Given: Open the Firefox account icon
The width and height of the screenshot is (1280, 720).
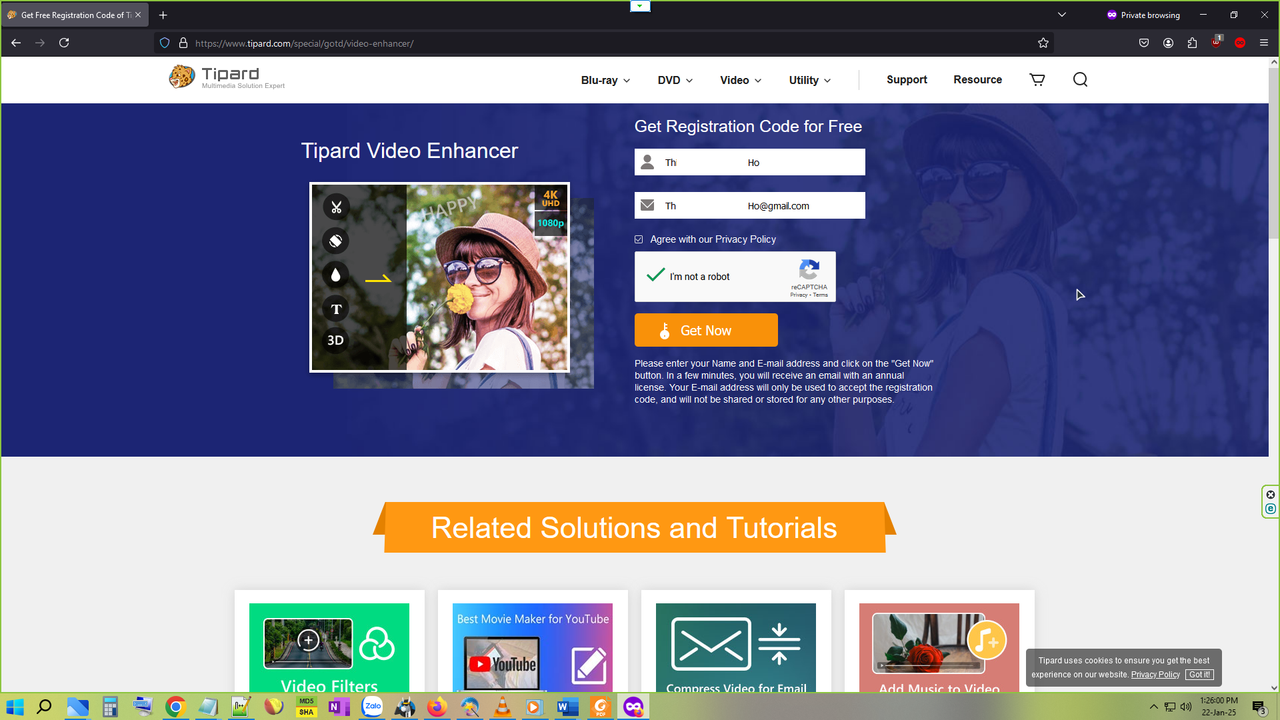Looking at the screenshot, I should click(1168, 43).
